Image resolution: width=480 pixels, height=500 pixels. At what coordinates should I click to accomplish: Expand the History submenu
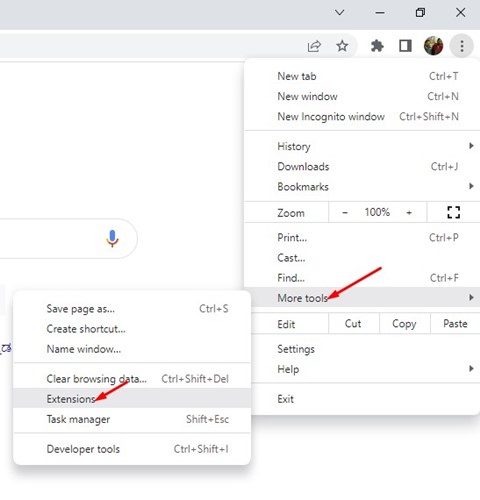click(x=362, y=146)
